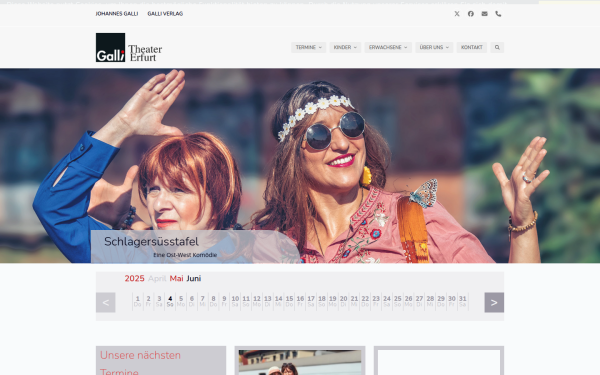Select day 25 in calendar strip
Screen dimensions: 600x375
coord(398,301)
